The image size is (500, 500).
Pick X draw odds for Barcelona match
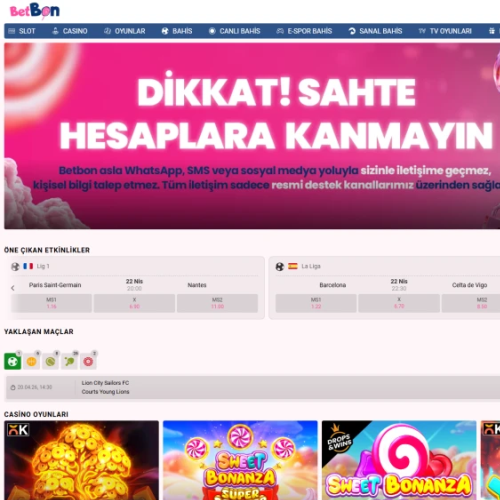[x=399, y=303]
